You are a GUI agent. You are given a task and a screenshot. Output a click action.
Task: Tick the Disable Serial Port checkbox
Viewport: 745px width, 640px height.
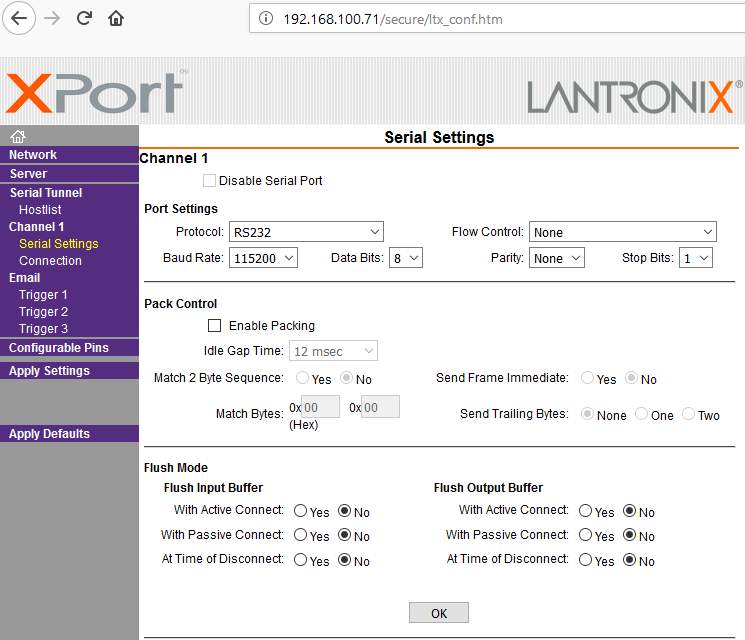pyautogui.click(x=209, y=181)
